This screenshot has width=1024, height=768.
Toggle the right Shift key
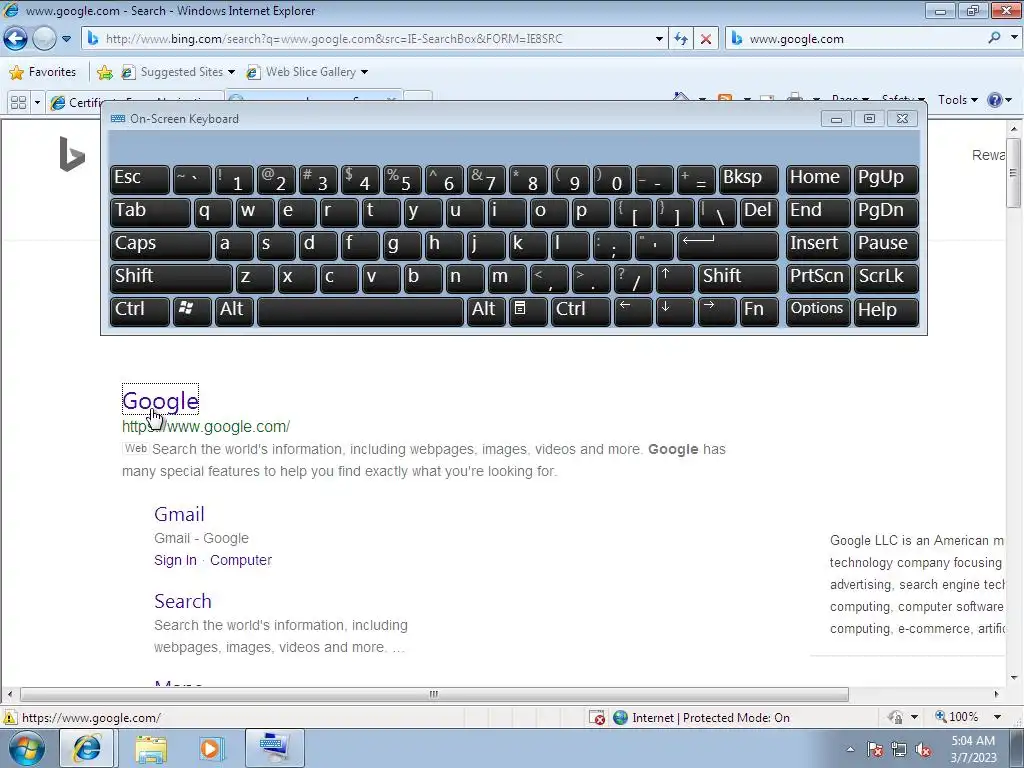click(738, 278)
